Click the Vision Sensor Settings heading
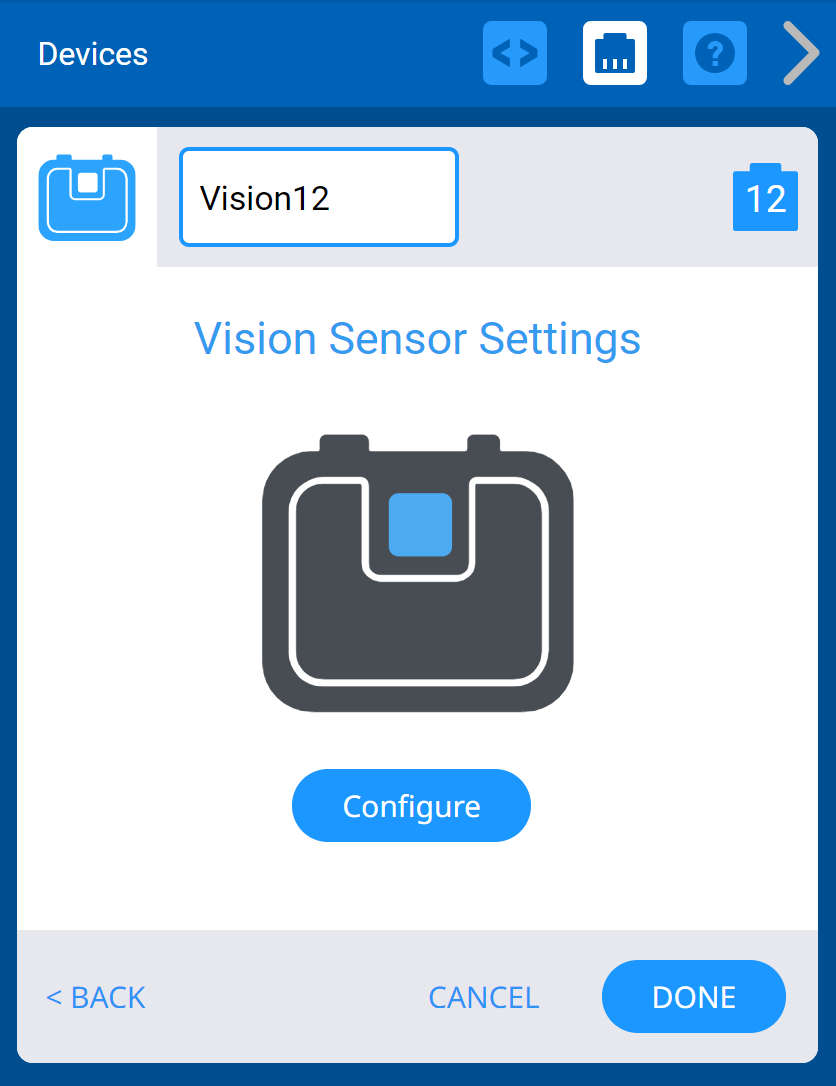 pyautogui.click(x=417, y=338)
